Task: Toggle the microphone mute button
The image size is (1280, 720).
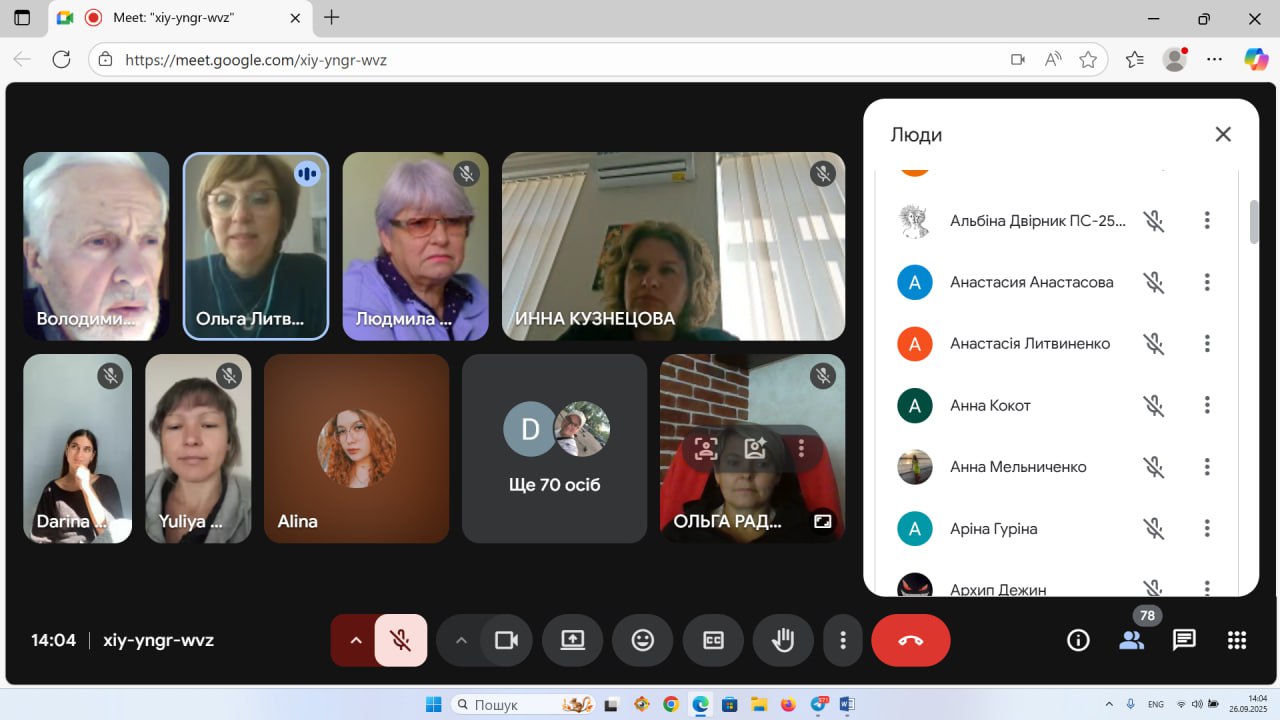Action: tap(401, 640)
